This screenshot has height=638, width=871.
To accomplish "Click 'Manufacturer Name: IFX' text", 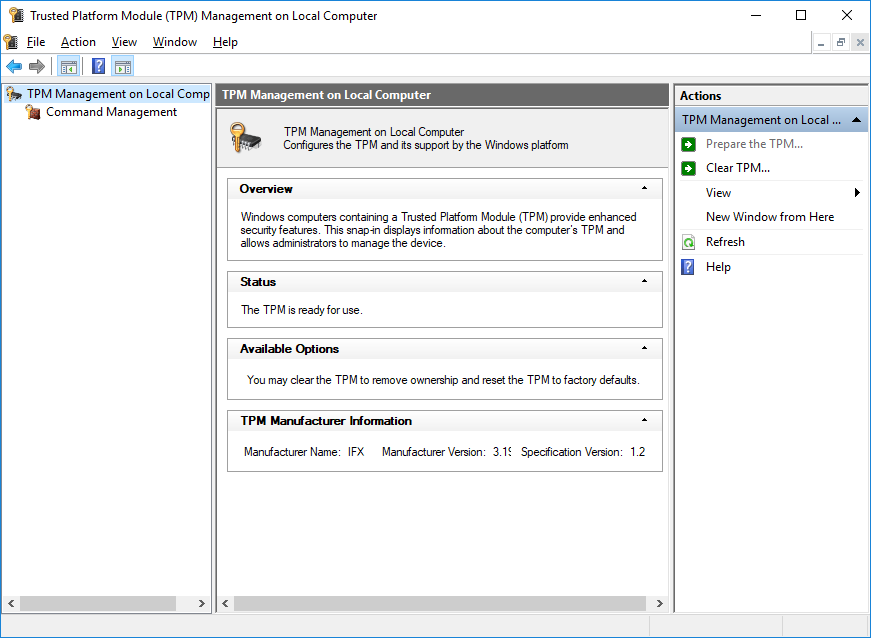I will pyautogui.click(x=304, y=452).
